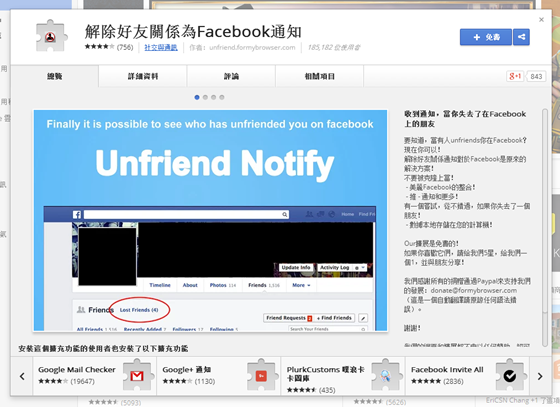Click the Google +1 button
This screenshot has width=560, height=407.
pos(515,76)
